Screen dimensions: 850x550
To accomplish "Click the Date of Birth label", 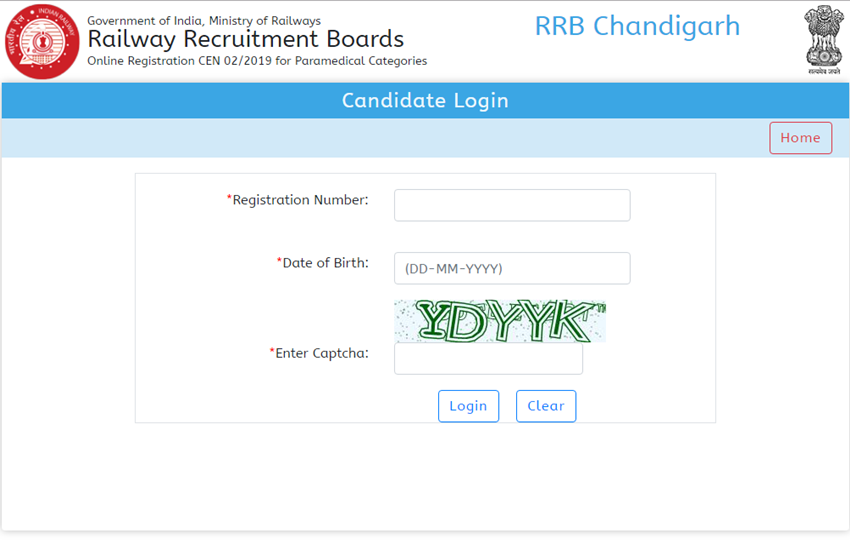I will tap(325, 263).
